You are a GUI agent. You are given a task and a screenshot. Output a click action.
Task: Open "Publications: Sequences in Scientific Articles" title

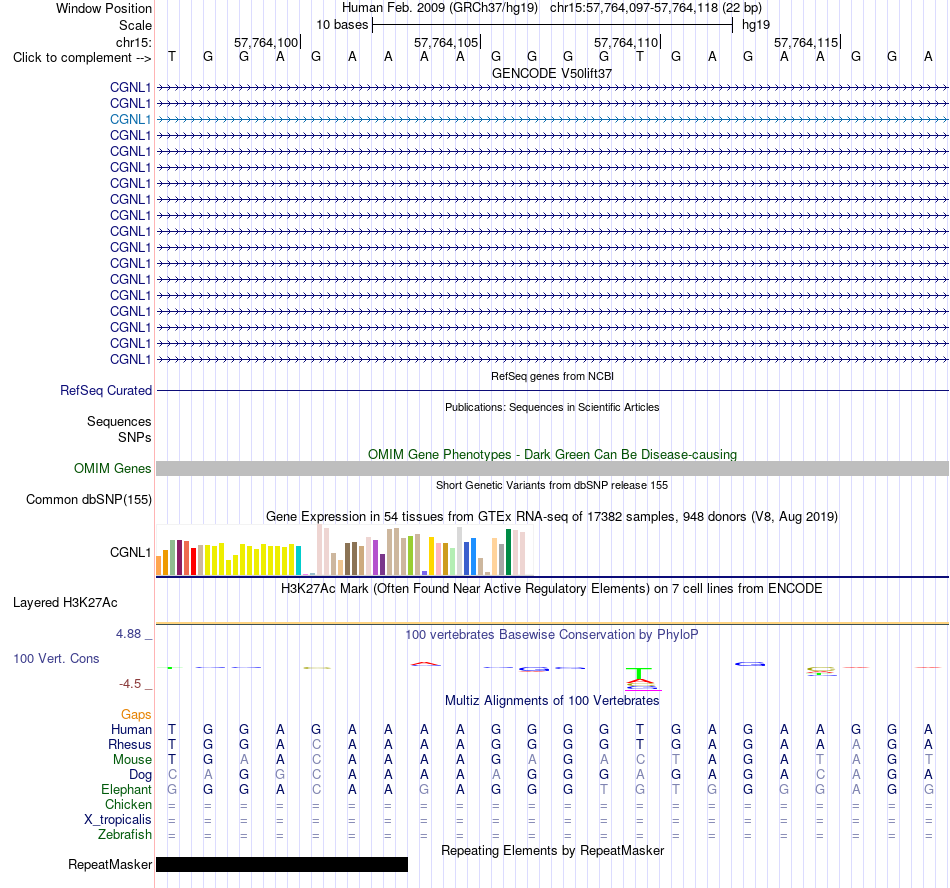[x=552, y=407]
